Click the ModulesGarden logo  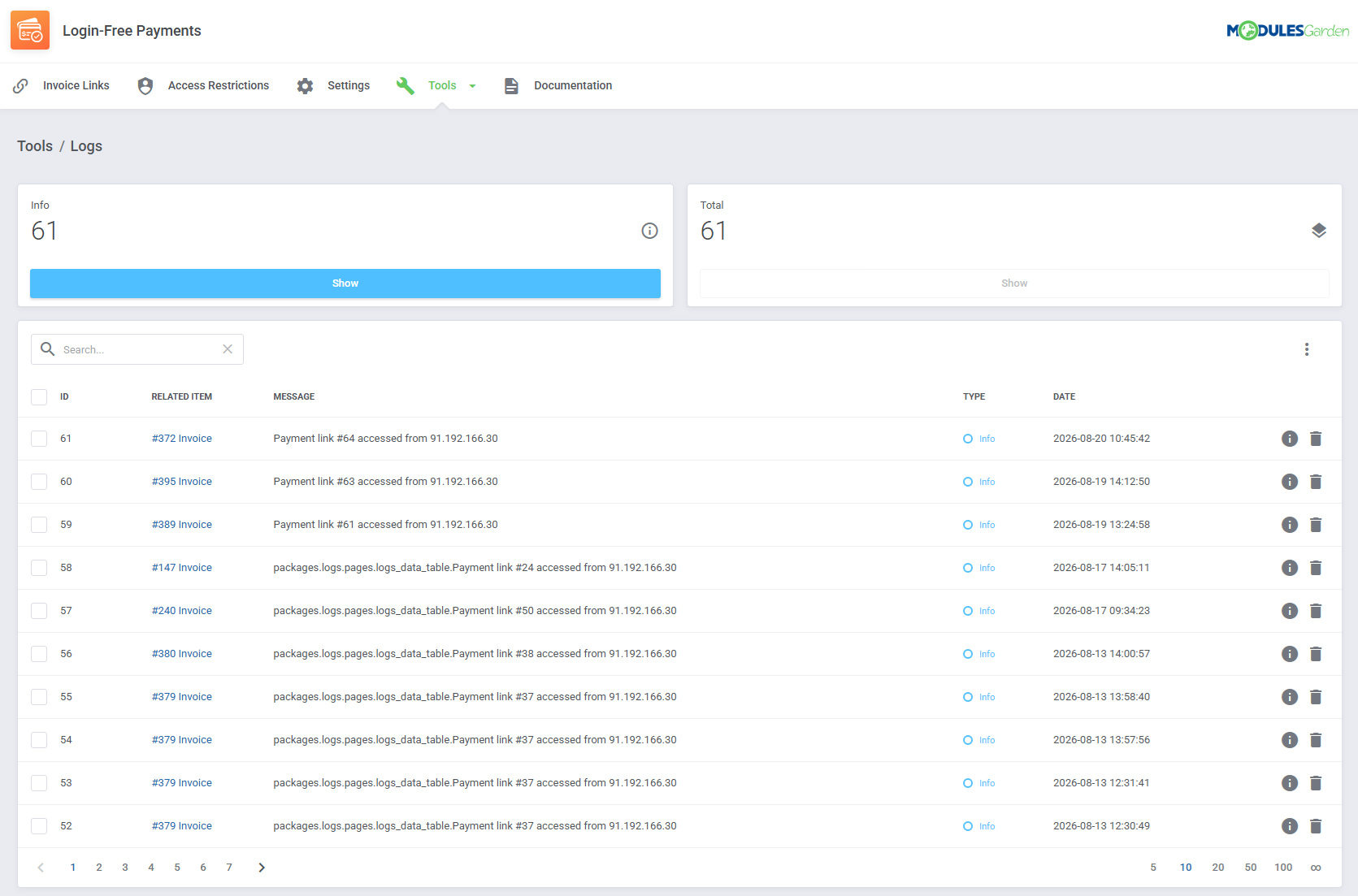1287,31
